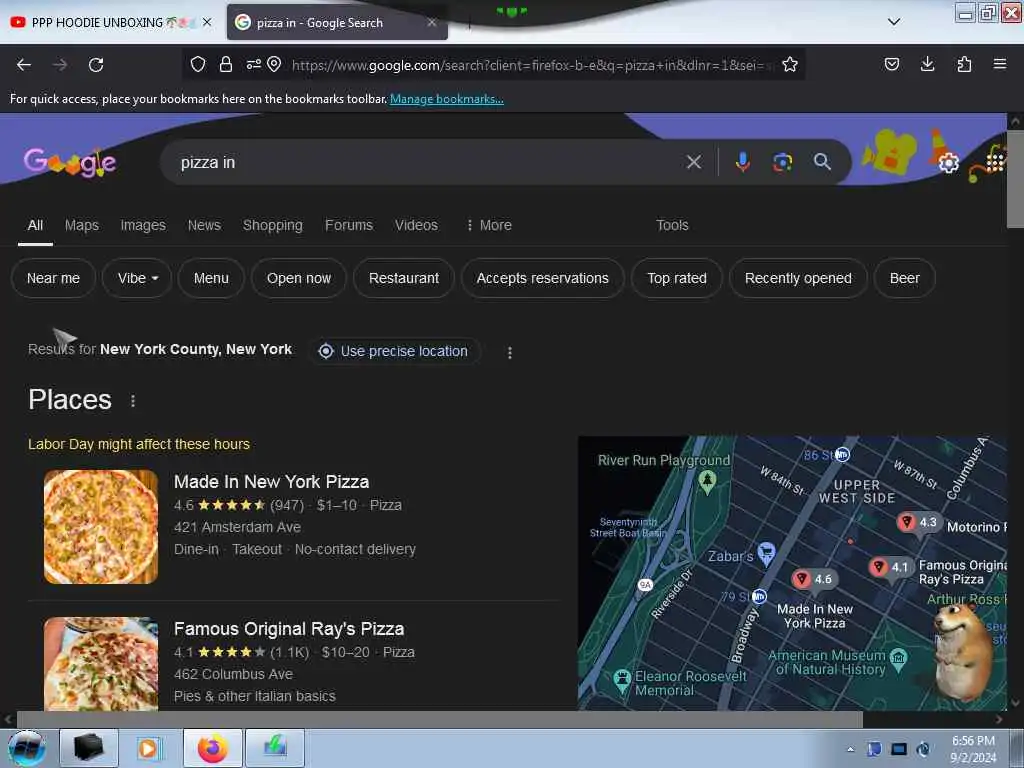The height and width of the screenshot is (768, 1024).
Task: Click the vertical page scrollbar thumb
Action: [x=1015, y=179]
